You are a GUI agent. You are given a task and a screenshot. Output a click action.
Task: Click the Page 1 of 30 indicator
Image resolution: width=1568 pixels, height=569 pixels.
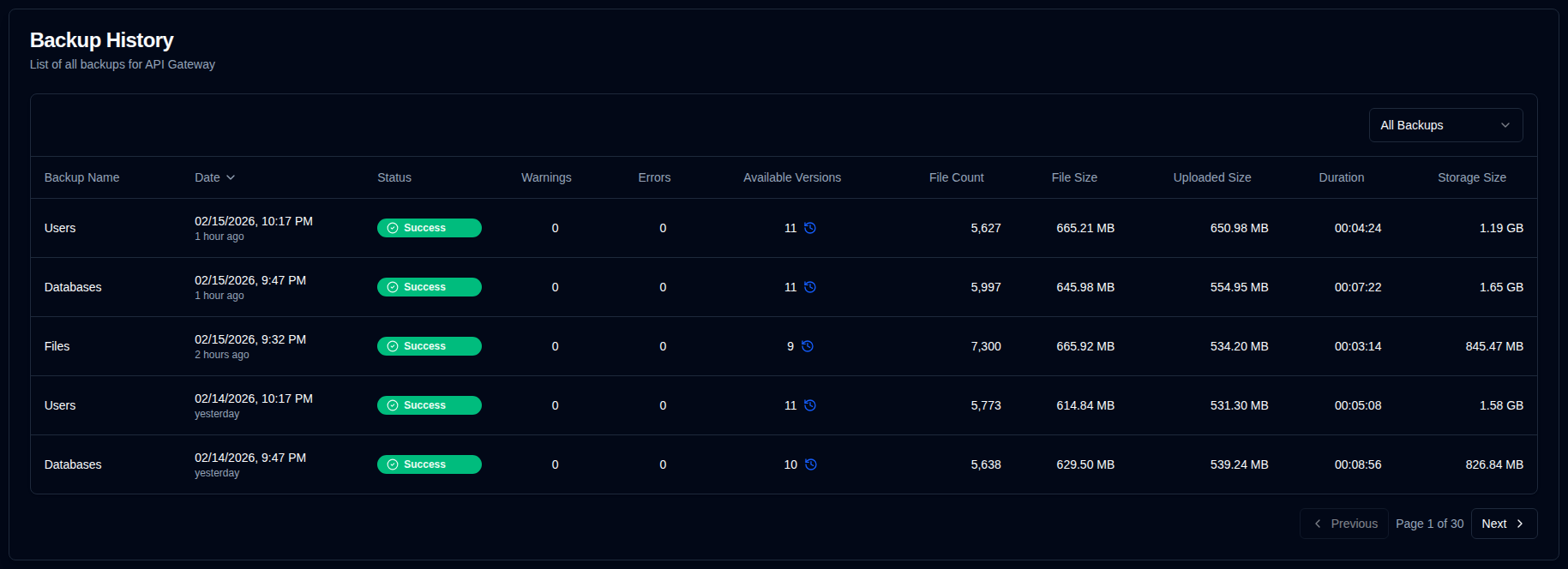[x=1429, y=524]
